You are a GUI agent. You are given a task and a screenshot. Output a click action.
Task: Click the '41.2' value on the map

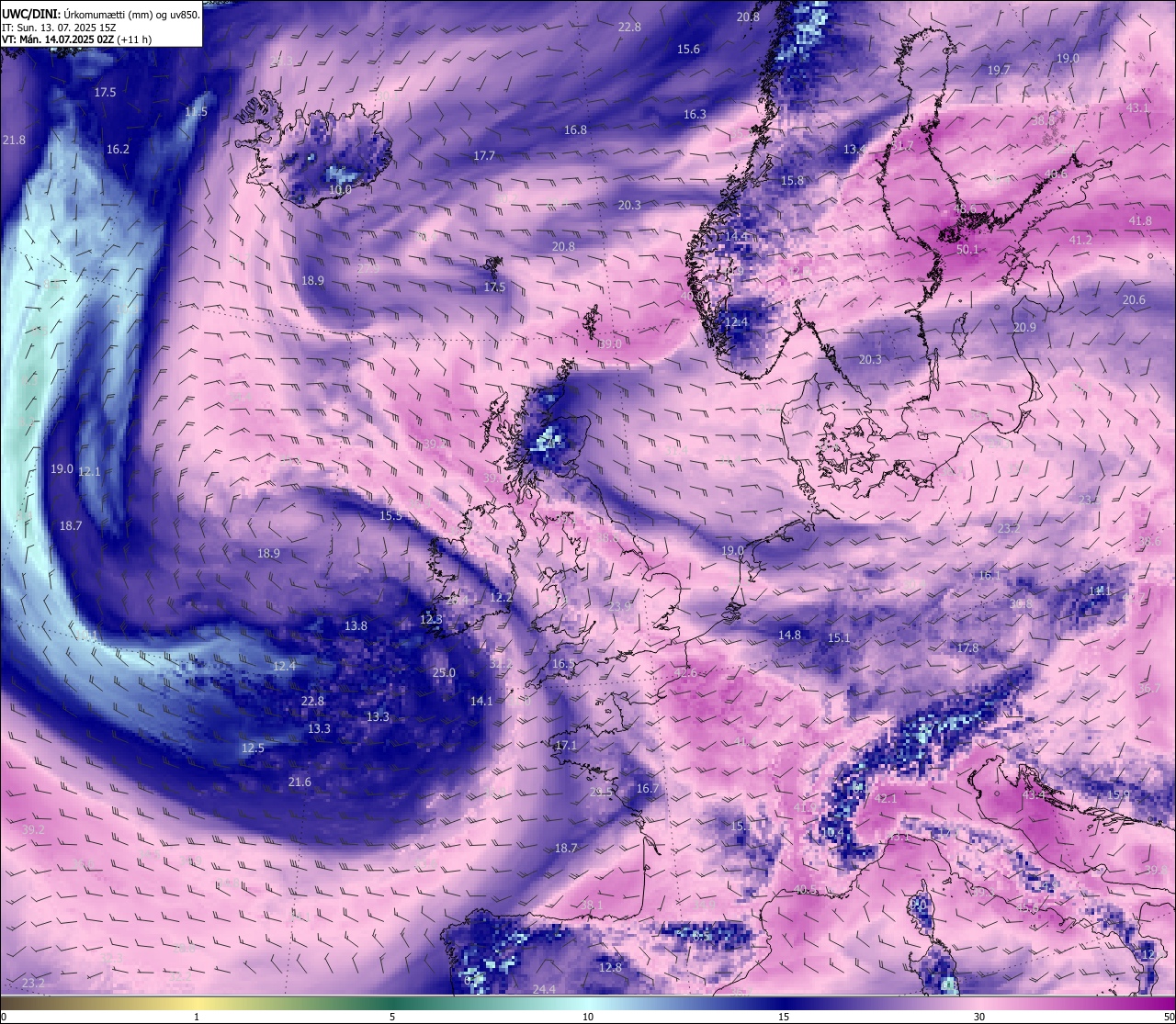pyautogui.click(x=1080, y=240)
